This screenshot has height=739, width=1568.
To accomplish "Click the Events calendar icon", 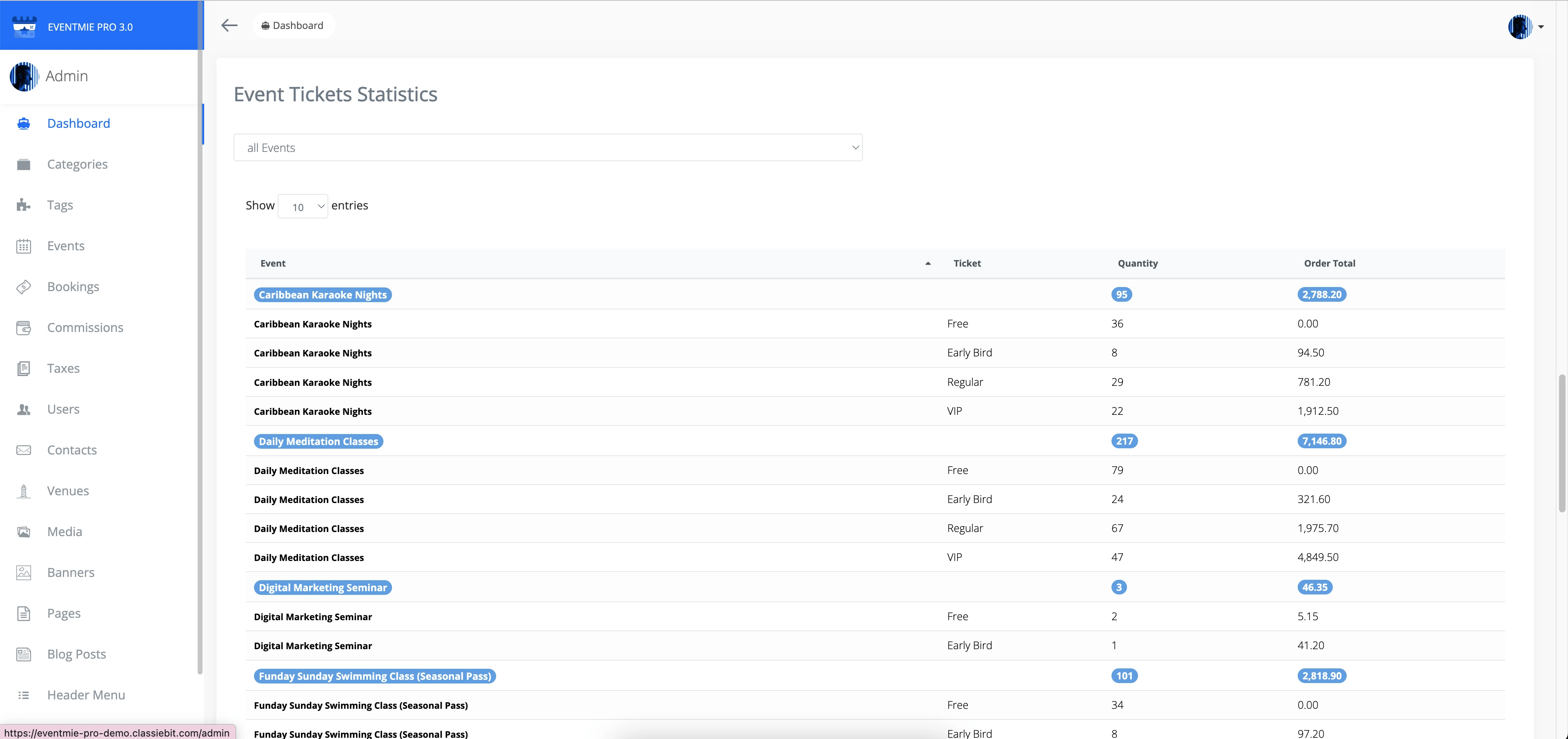I will coord(24,246).
